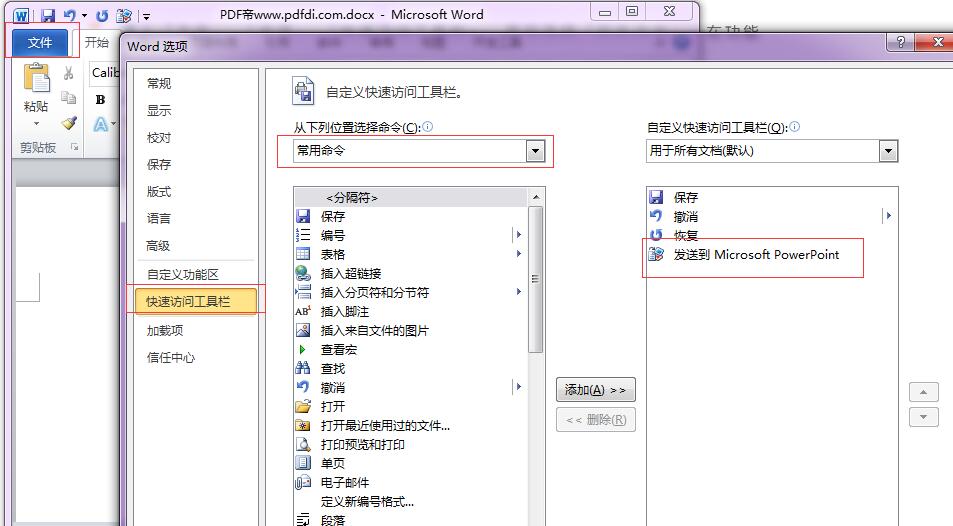
Task: Select 快速访问工具栏 in options sidebar
Action: click(196, 301)
